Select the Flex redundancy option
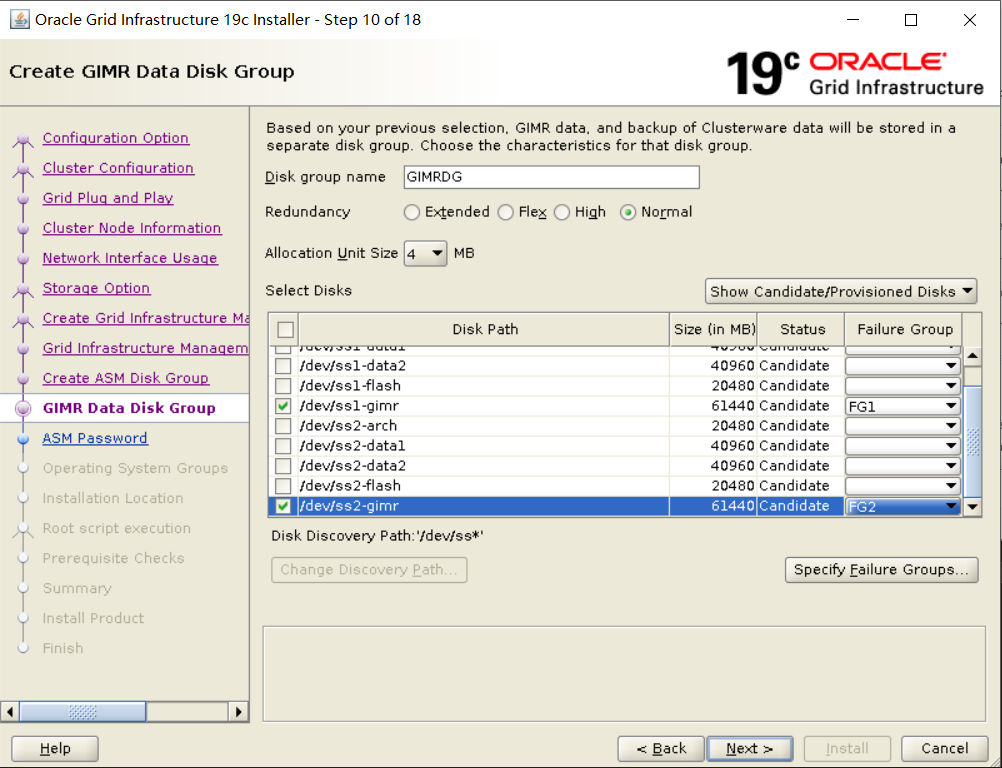Image resolution: width=1002 pixels, height=768 pixels. click(x=505, y=212)
